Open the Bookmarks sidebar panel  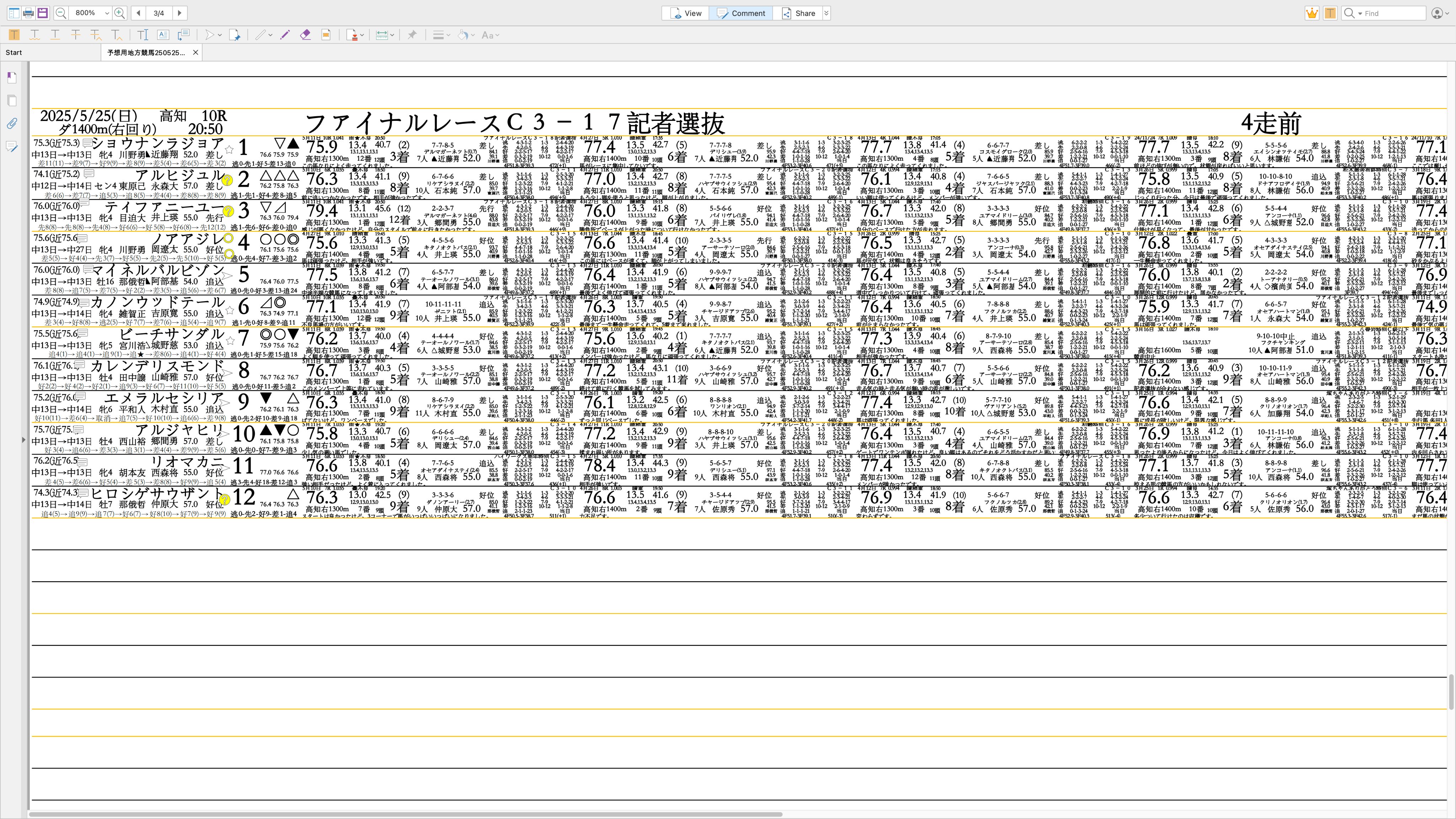coord(12,77)
